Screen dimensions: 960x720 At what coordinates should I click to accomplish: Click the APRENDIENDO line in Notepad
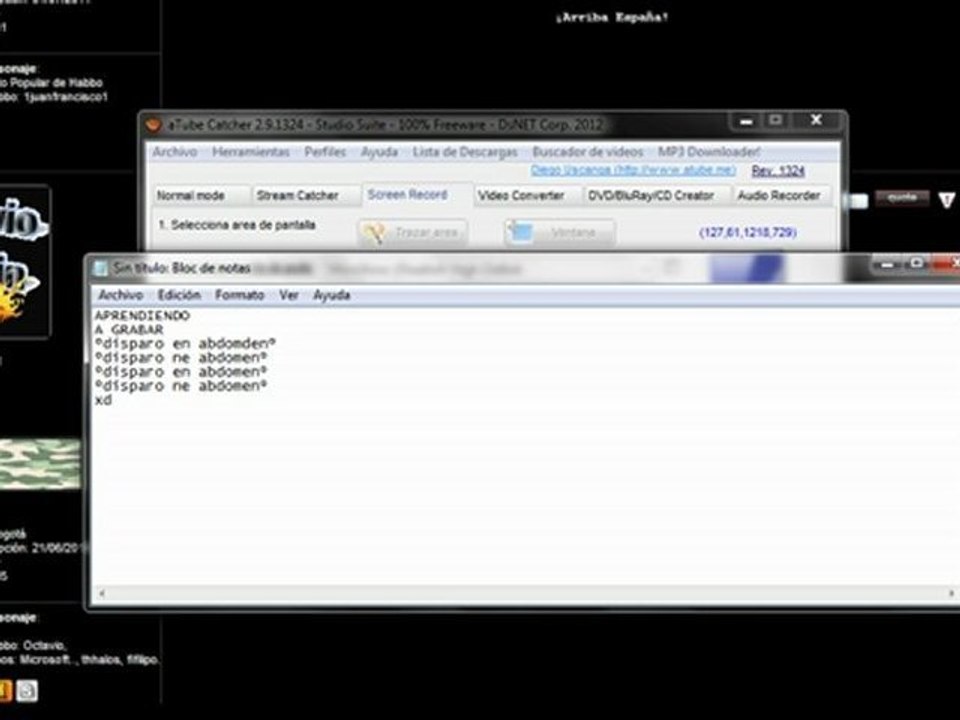pos(143,316)
